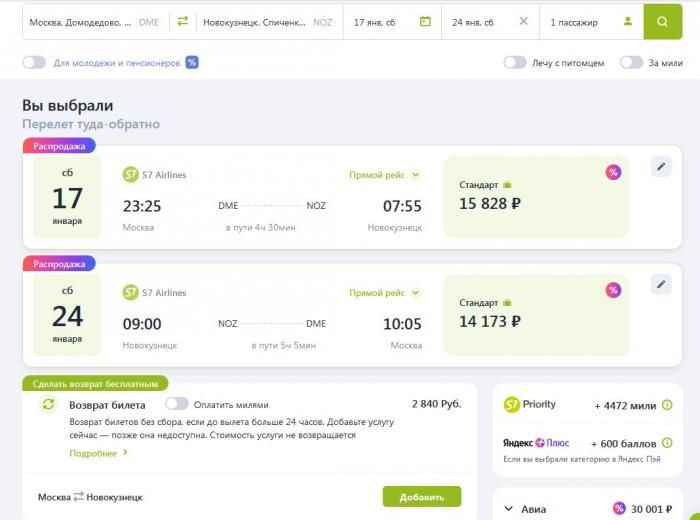Screen dimensions: 700x520
Task: Open calendar icon for departure date
Action: (x=425, y=21)
